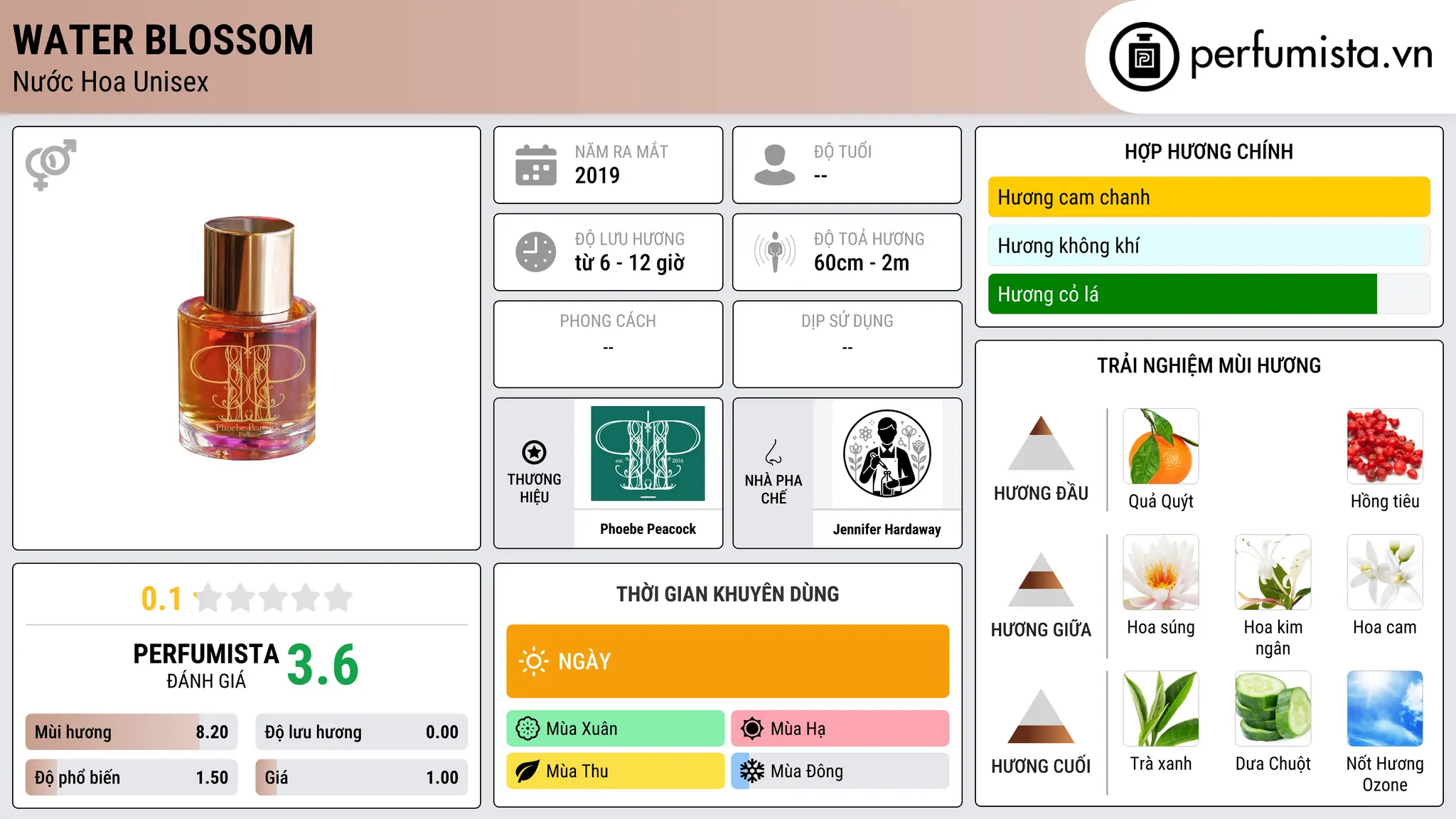Click the sun icon beside Mùa Hạ
The height and width of the screenshot is (819, 1456).
coord(752,729)
